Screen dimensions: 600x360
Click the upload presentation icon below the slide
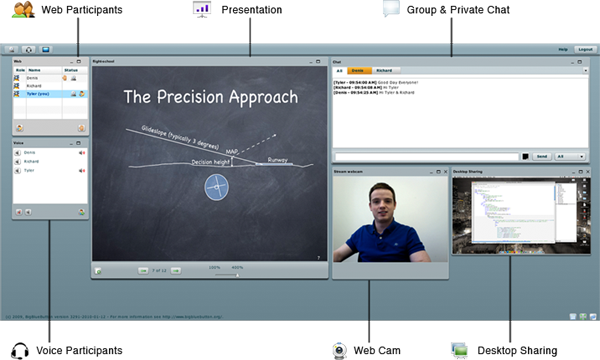[98, 271]
